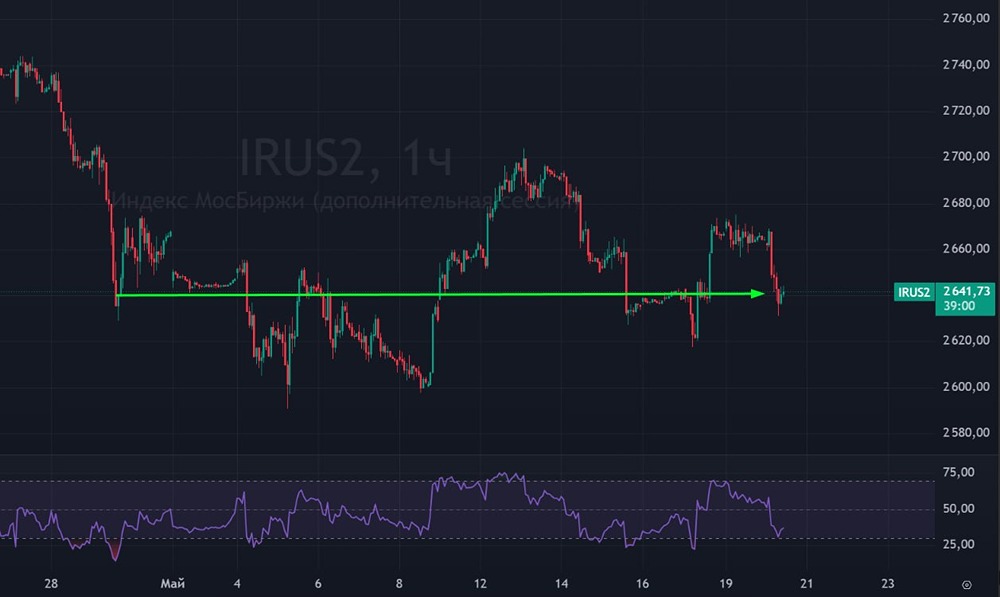Click the 2 680,00 price level
The height and width of the screenshot is (597, 1000).
[966, 203]
